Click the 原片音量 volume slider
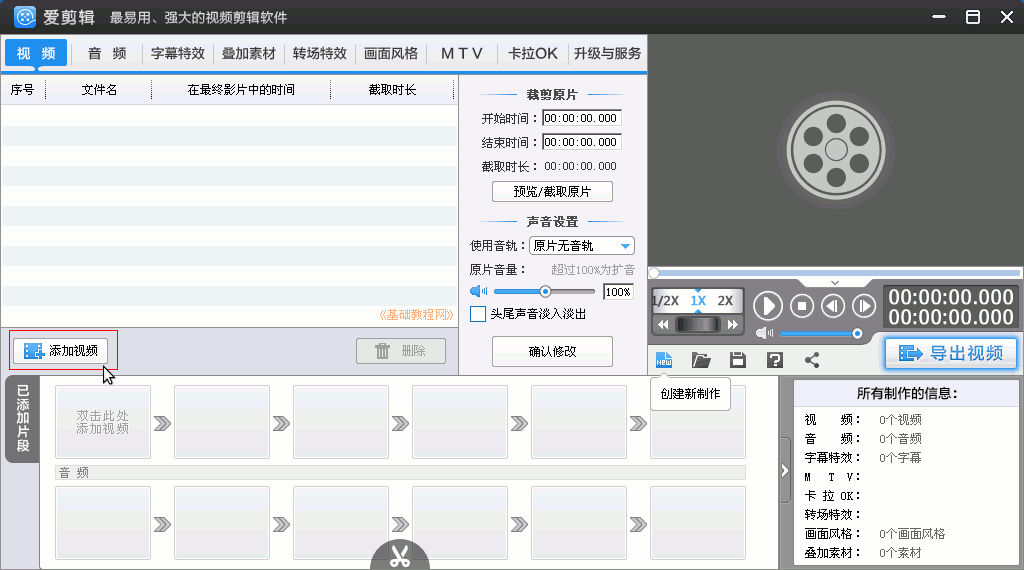1024x570 pixels. click(545, 292)
